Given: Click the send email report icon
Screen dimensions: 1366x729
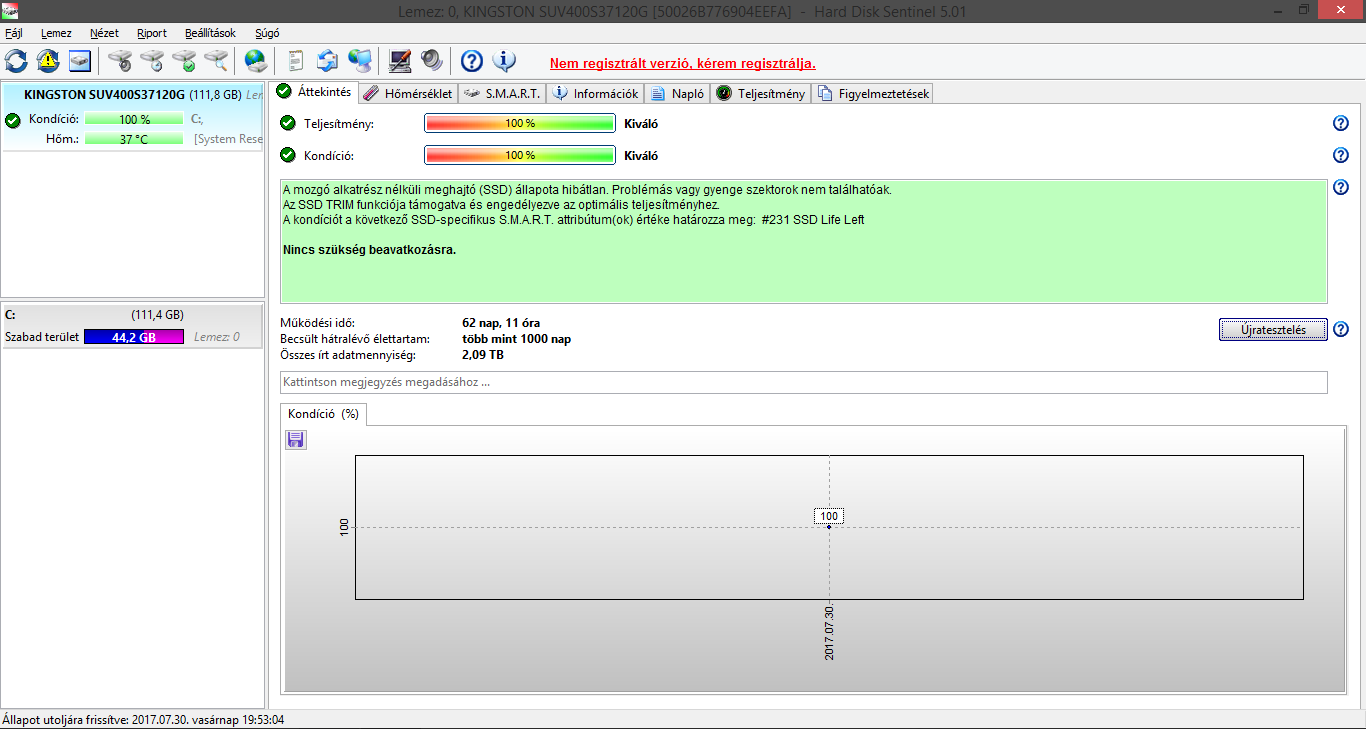Looking at the screenshot, I should 328,61.
